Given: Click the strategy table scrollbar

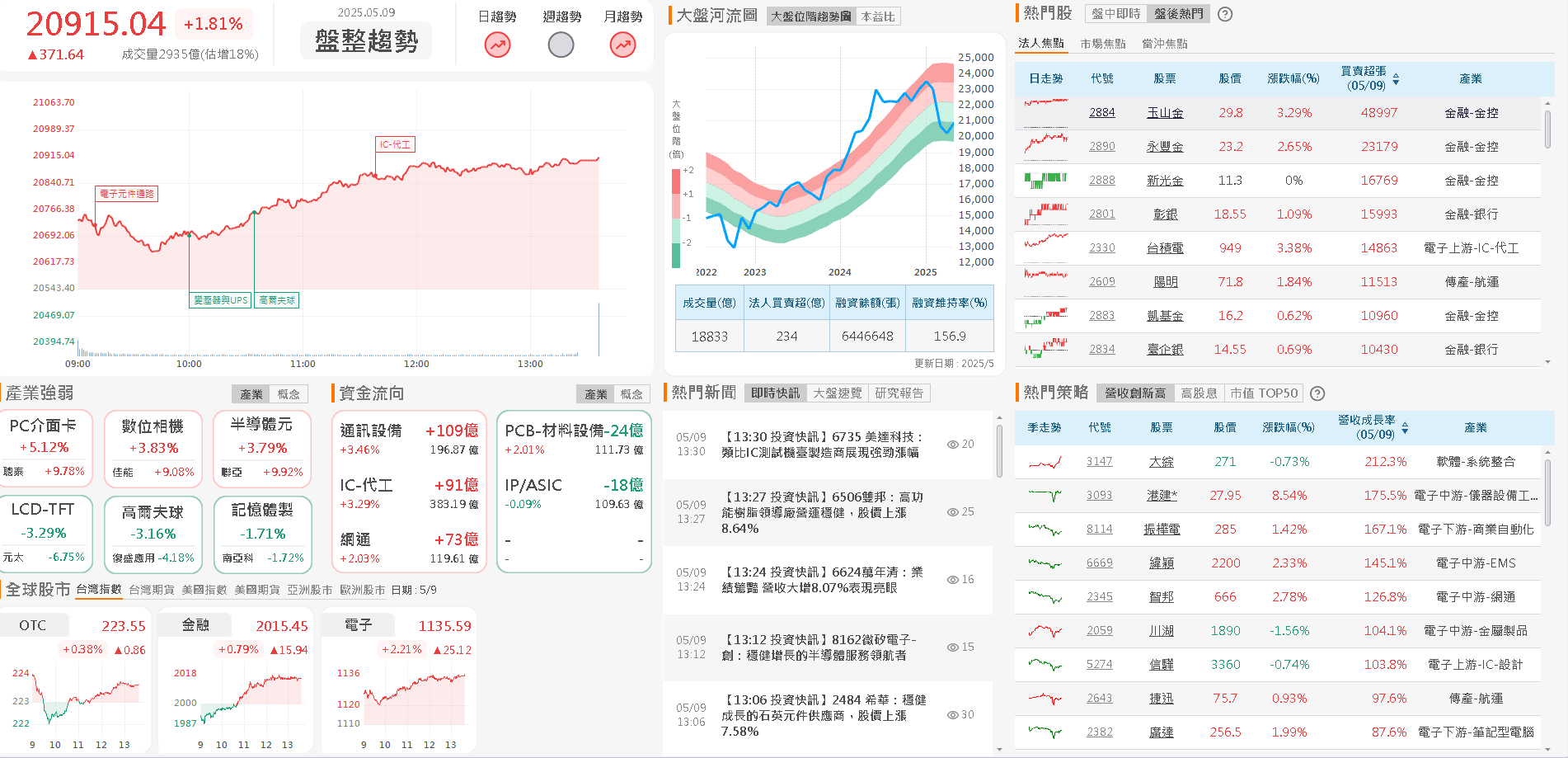Looking at the screenshot, I should coord(1547,492).
